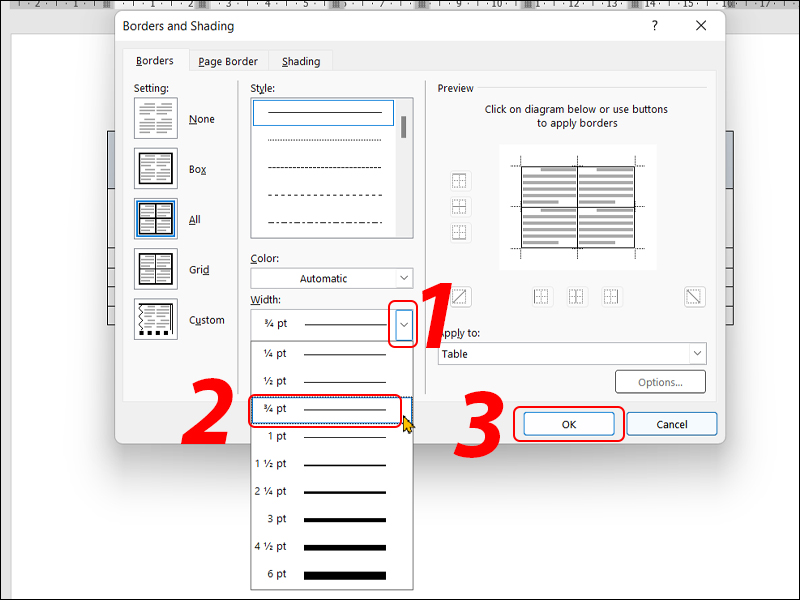The height and width of the screenshot is (600, 800).
Task: Select the Grid border setting icon
Action: coord(156,270)
